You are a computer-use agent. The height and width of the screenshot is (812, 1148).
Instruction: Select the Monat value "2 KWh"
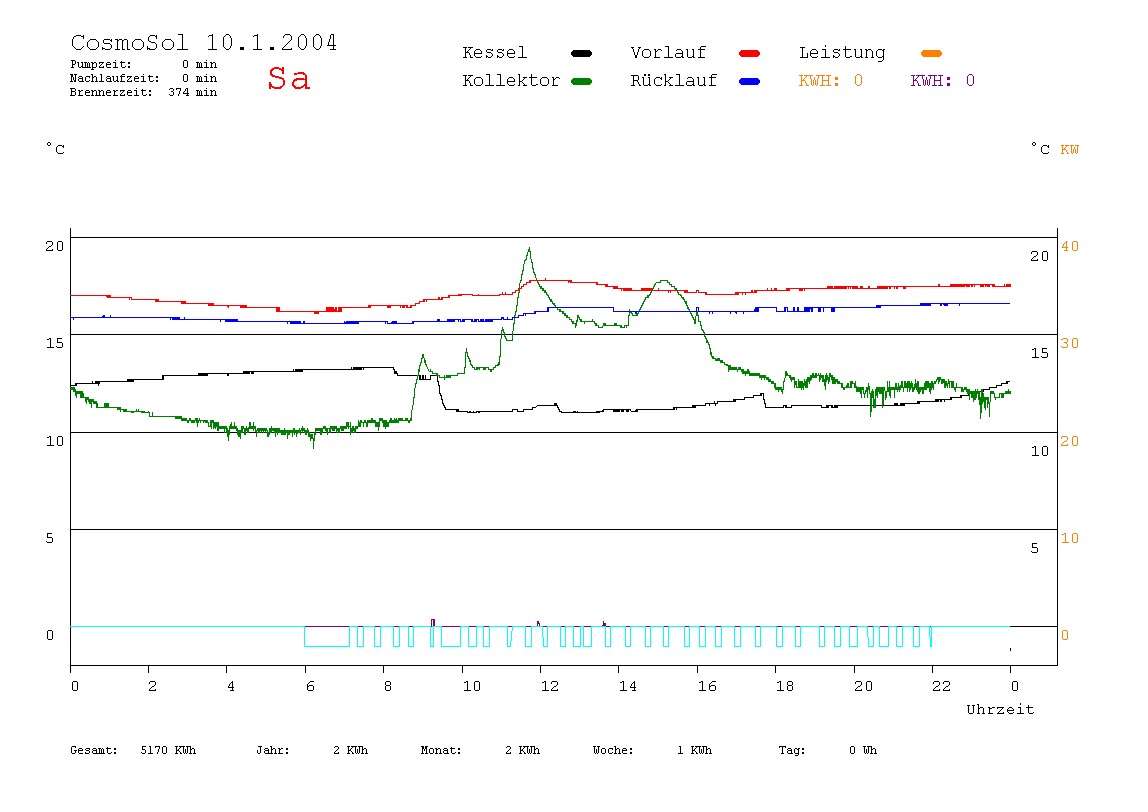[x=522, y=750]
